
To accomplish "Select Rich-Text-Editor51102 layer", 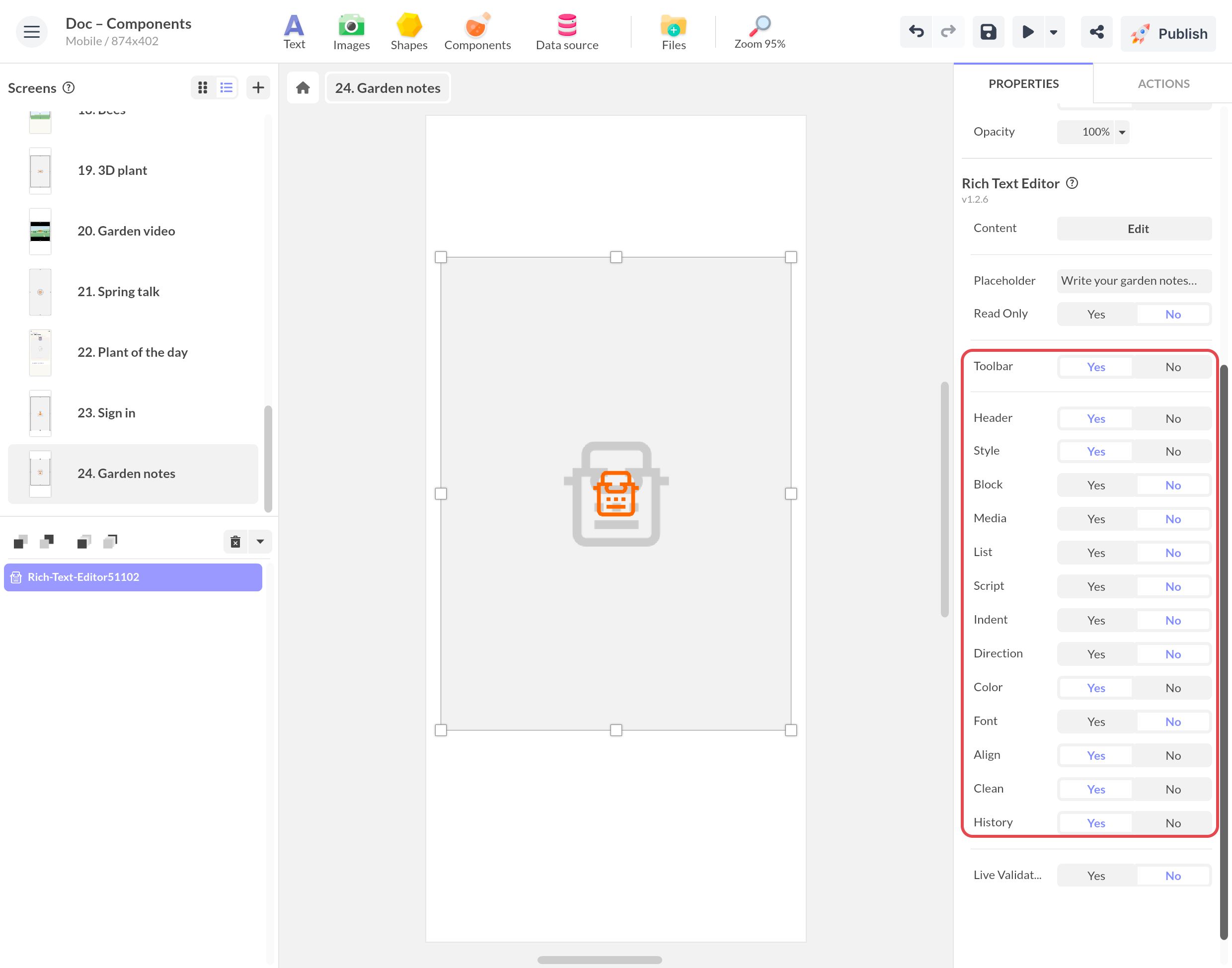I will coord(133,577).
